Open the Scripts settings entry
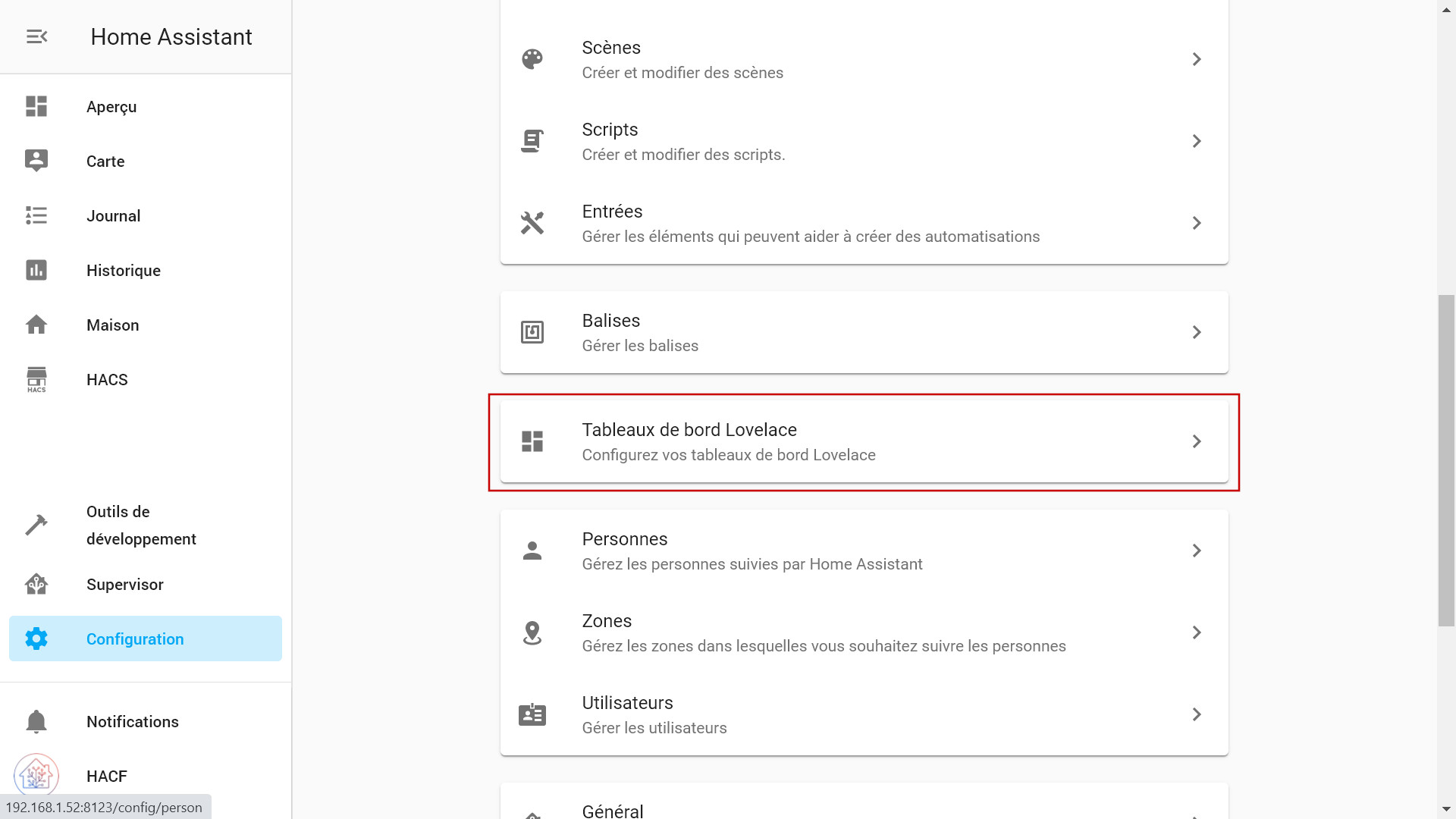 pyautogui.click(x=864, y=141)
